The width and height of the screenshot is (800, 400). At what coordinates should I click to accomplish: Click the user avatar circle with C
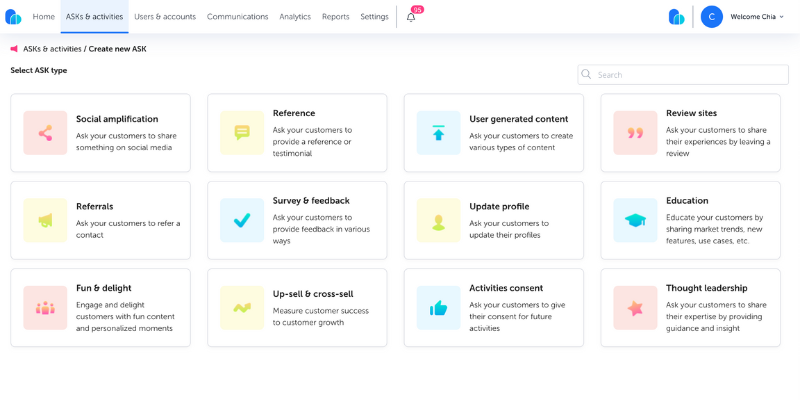tap(712, 17)
